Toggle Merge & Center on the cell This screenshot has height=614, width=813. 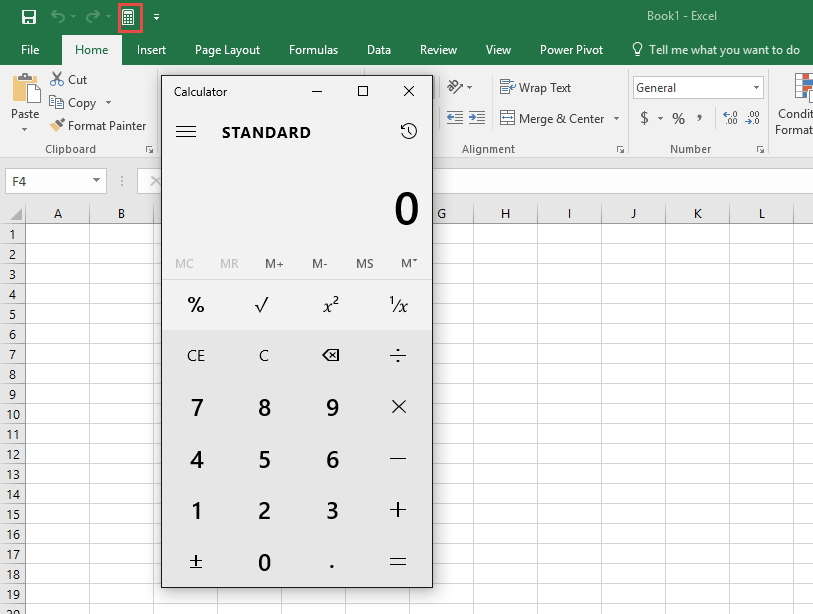pos(552,118)
